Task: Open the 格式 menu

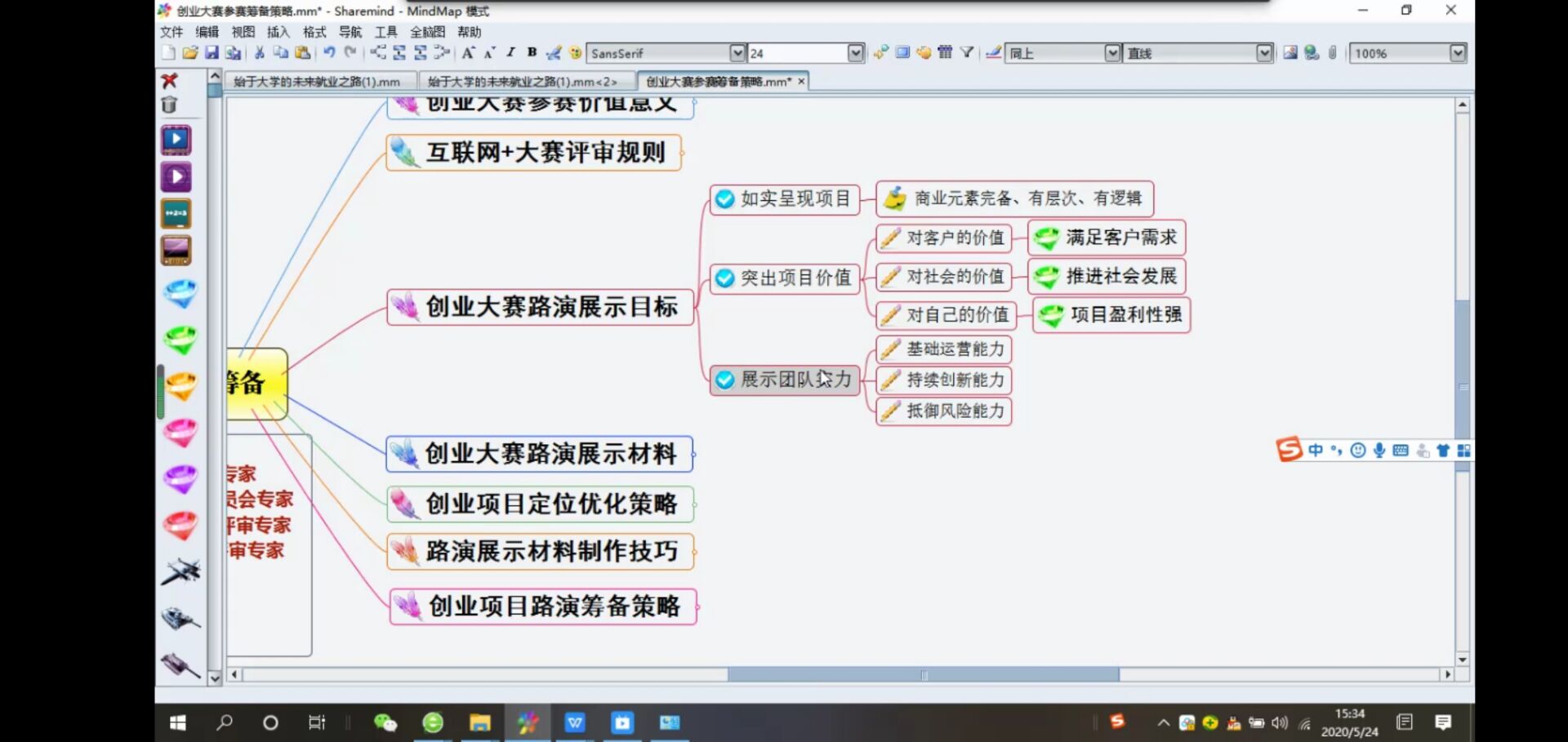Action: [x=314, y=32]
